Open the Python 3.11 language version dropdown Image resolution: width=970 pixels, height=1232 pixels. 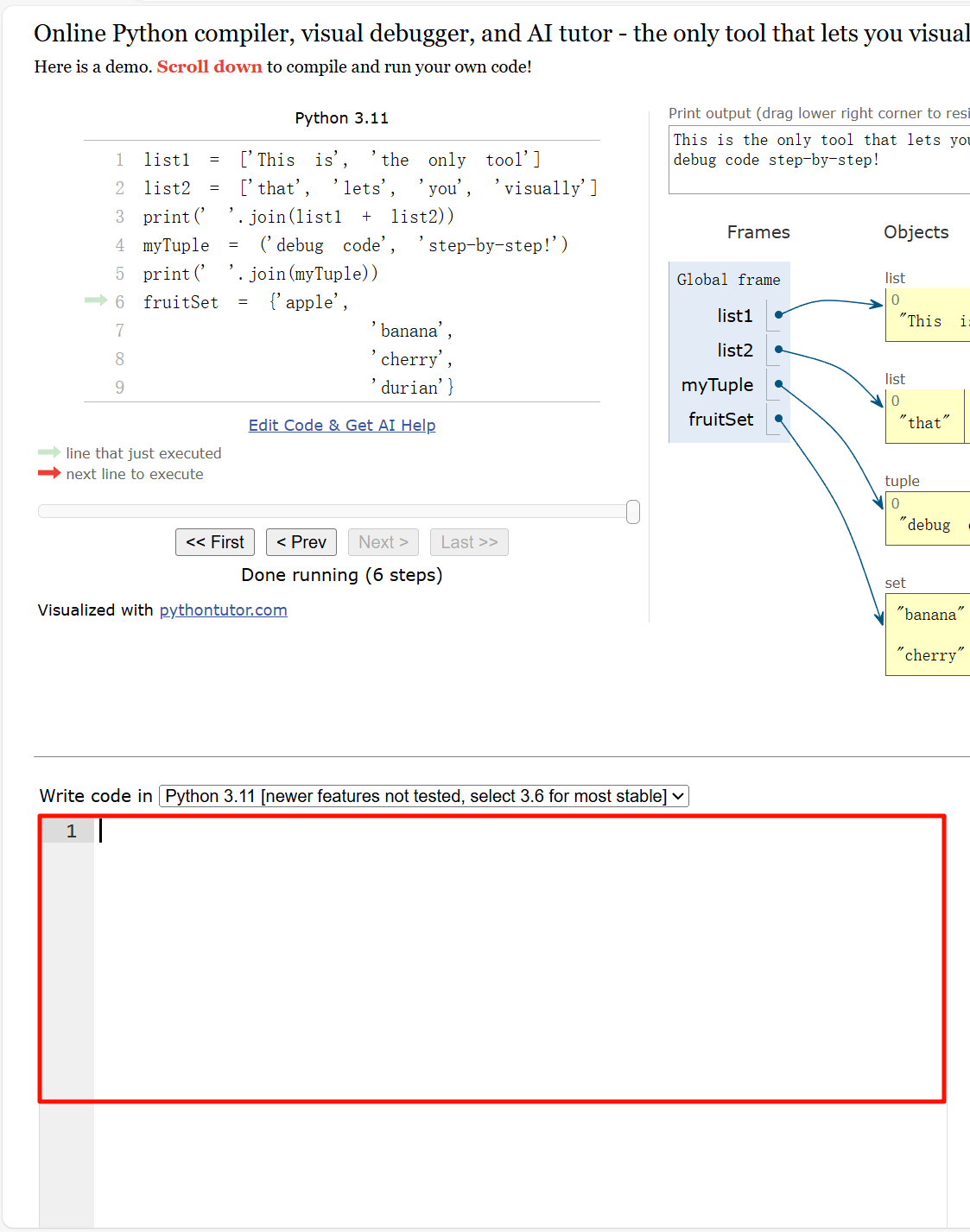point(424,796)
